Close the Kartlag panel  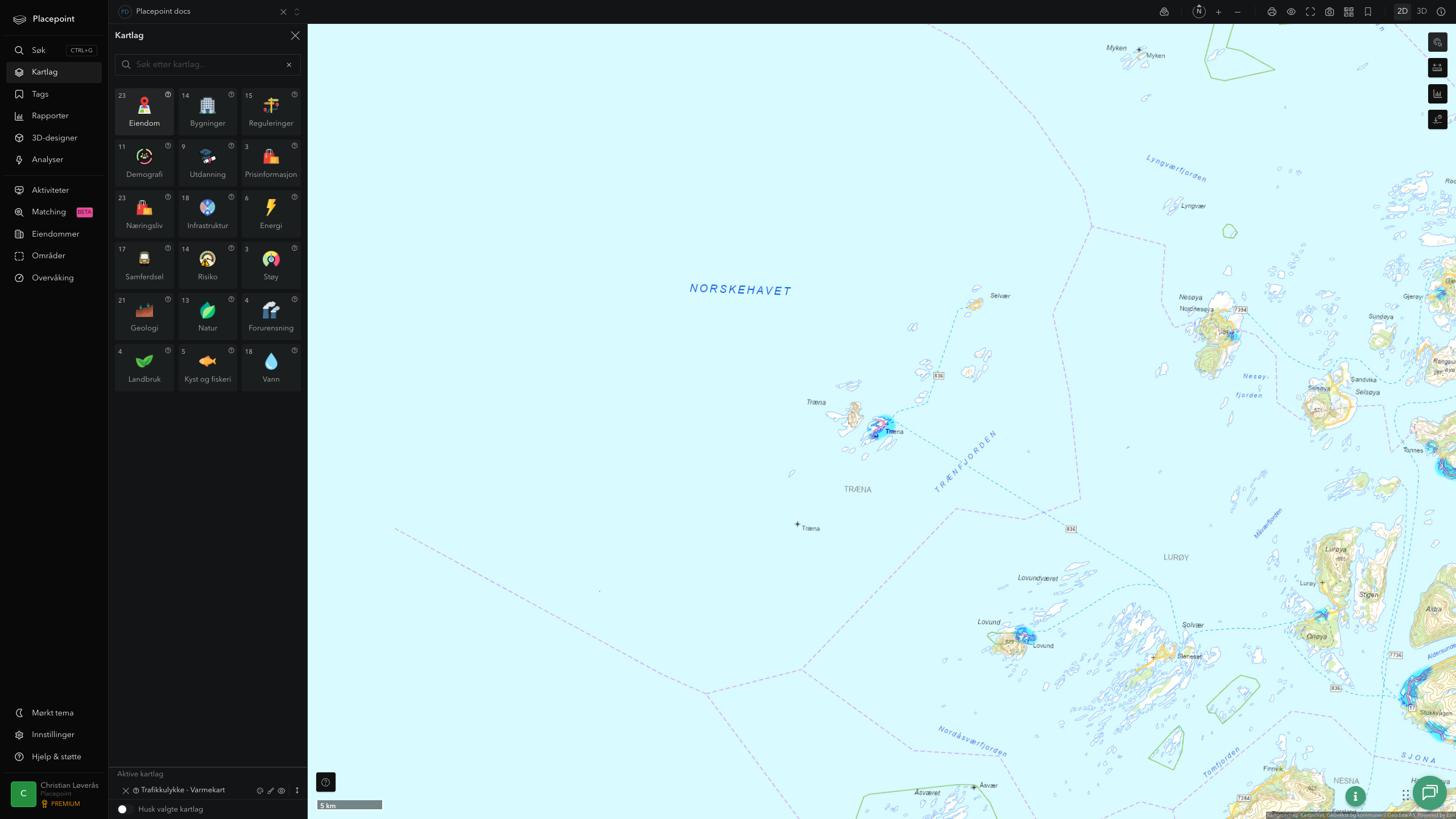pyautogui.click(x=295, y=35)
